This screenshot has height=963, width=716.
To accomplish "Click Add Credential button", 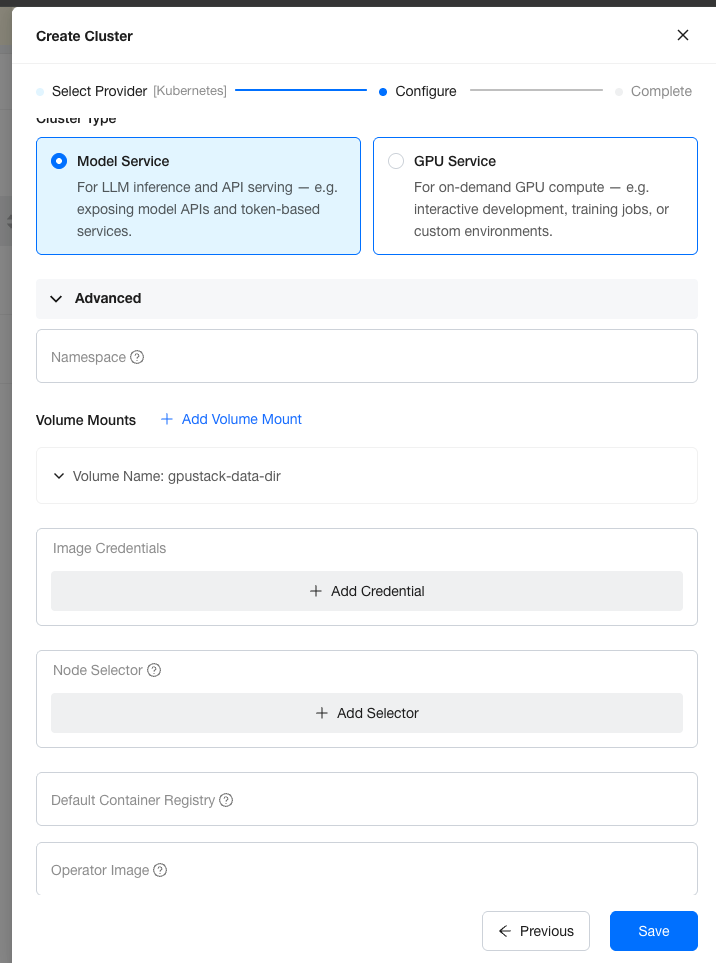I will tap(367, 591).
